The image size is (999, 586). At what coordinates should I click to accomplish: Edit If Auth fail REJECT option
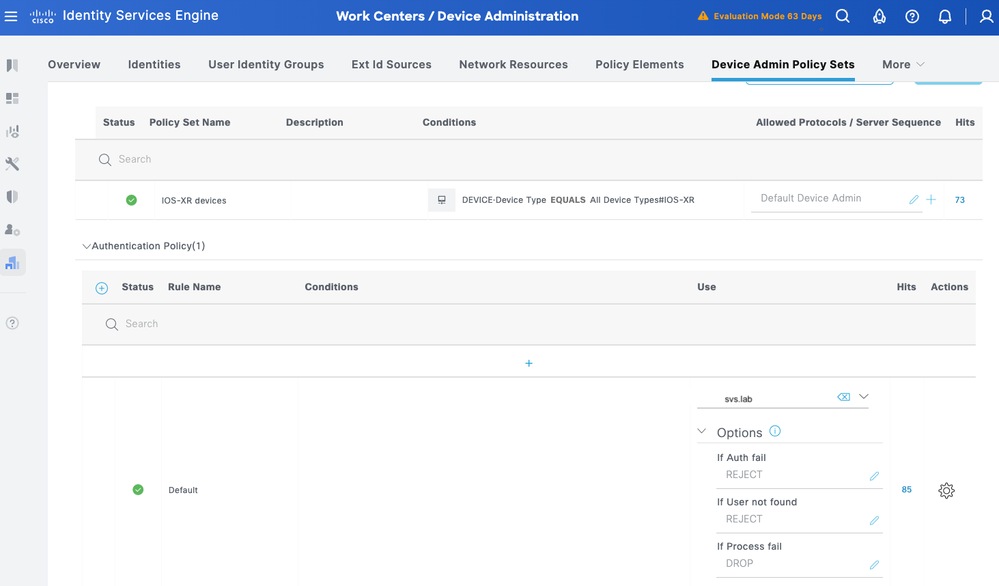tap(874, 476)
